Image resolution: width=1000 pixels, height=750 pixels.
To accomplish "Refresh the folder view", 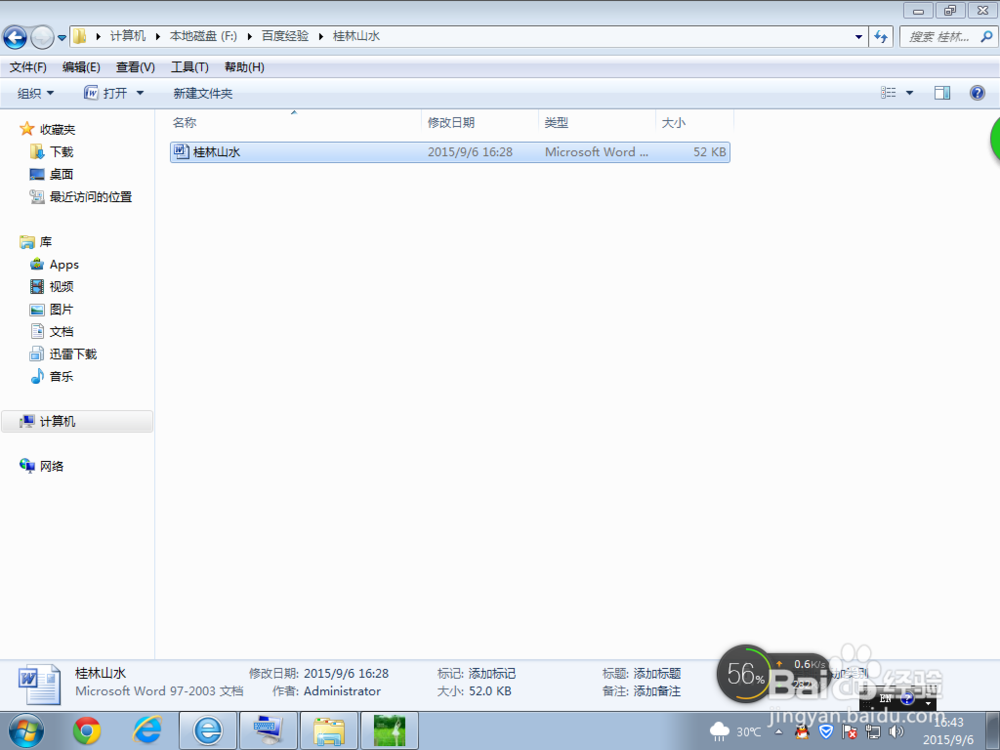I will click(881, 37).
